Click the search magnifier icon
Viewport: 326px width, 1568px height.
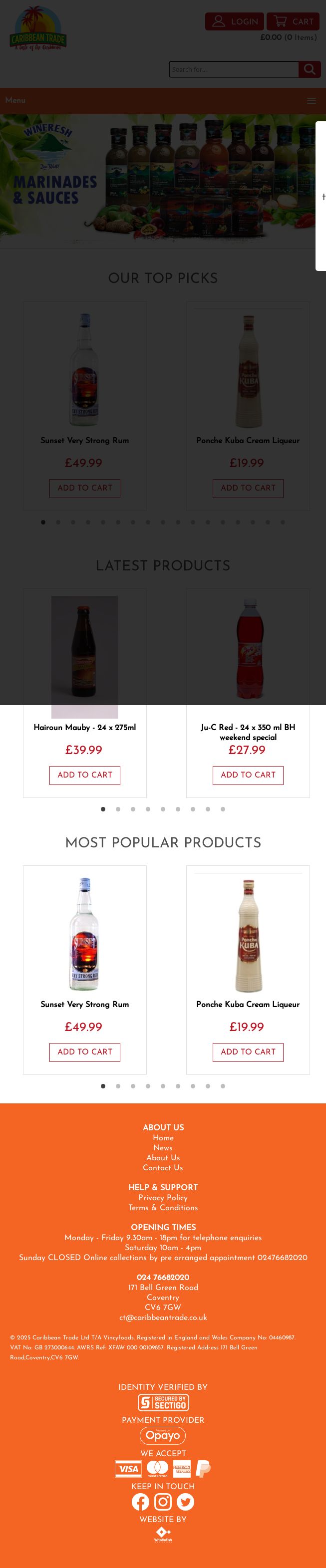[x=309, y=69]
